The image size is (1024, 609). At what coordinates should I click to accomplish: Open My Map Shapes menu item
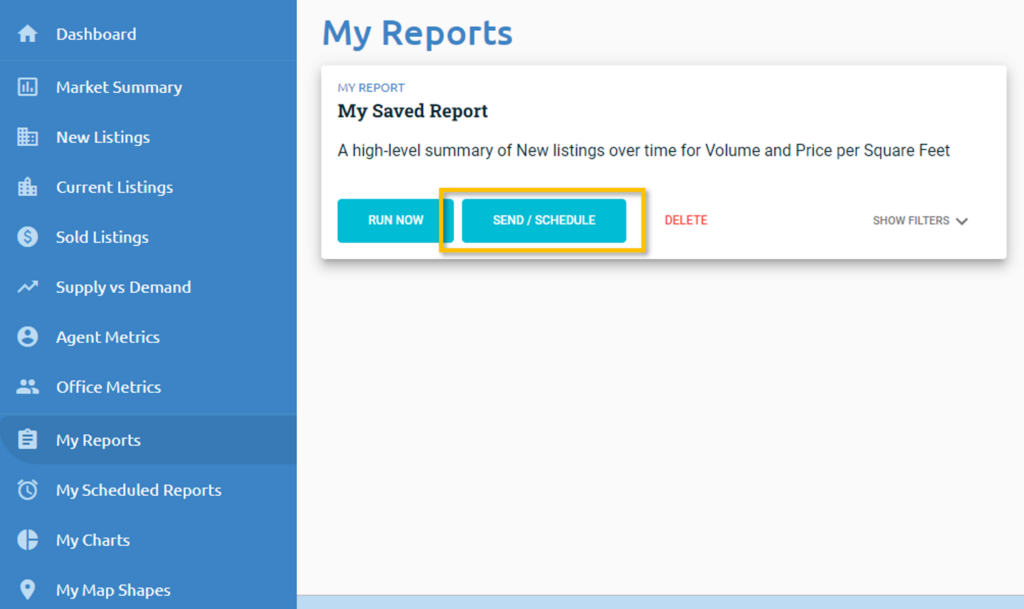pyautogui.click(x=113, y=590)
